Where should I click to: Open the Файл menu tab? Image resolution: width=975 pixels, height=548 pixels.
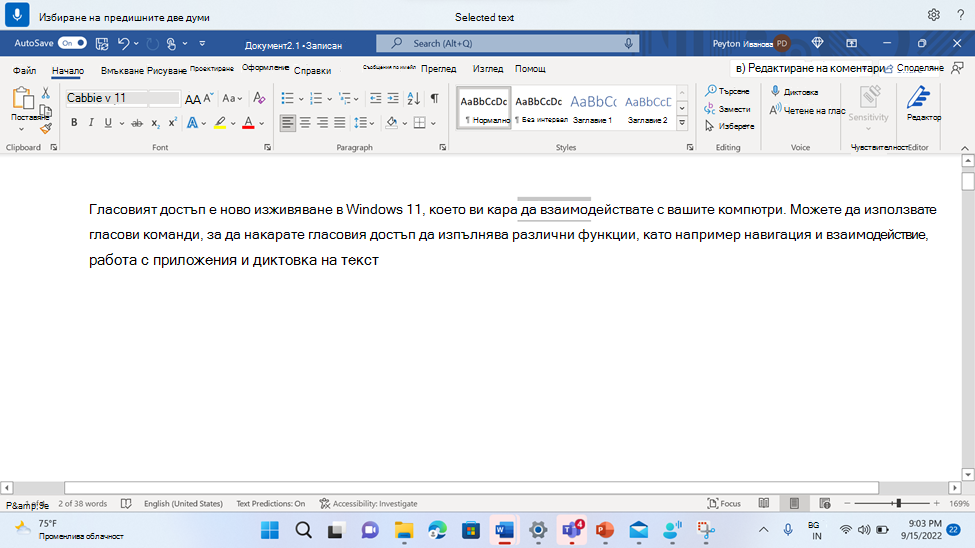pos(24,70)
